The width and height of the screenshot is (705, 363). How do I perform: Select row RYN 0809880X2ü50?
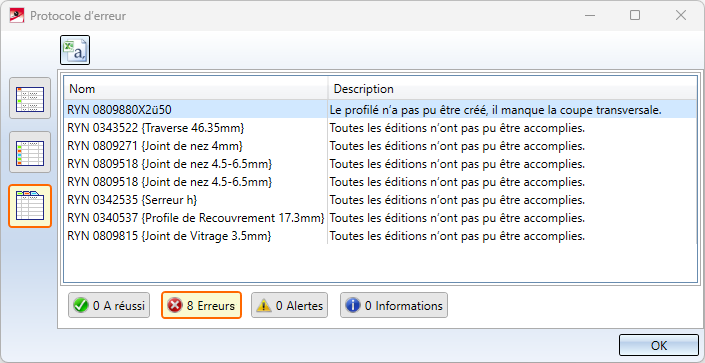coord(380,110)
